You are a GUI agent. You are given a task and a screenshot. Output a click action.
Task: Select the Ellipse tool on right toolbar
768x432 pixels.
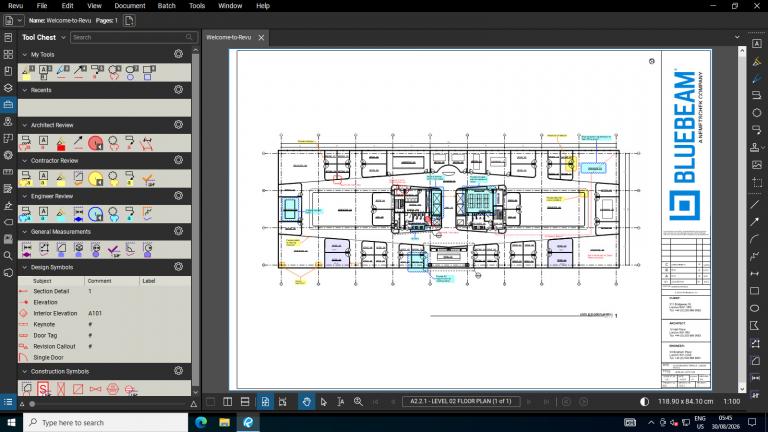click(755, 308)
